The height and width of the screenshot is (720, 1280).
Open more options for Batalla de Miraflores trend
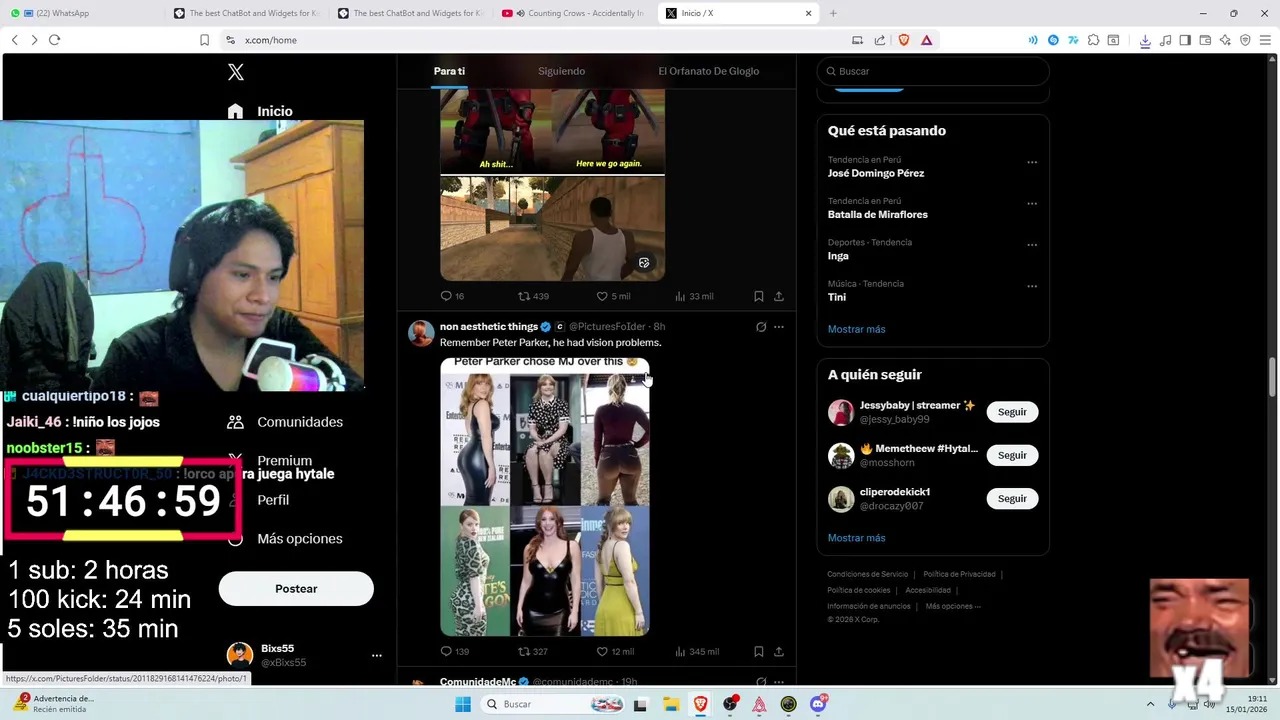(1032, 203)
